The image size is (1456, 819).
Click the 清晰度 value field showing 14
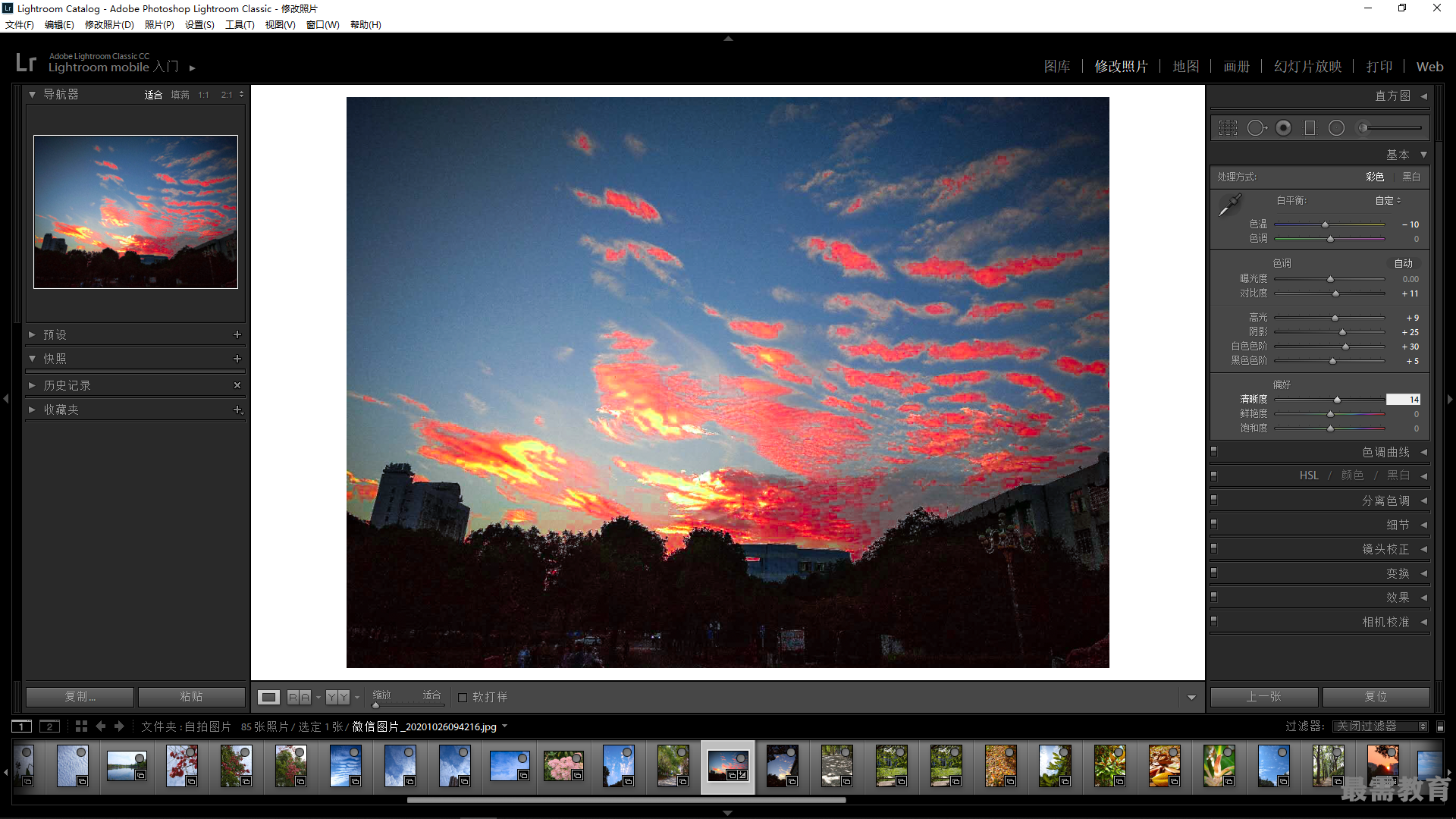tap(1403, 400)
